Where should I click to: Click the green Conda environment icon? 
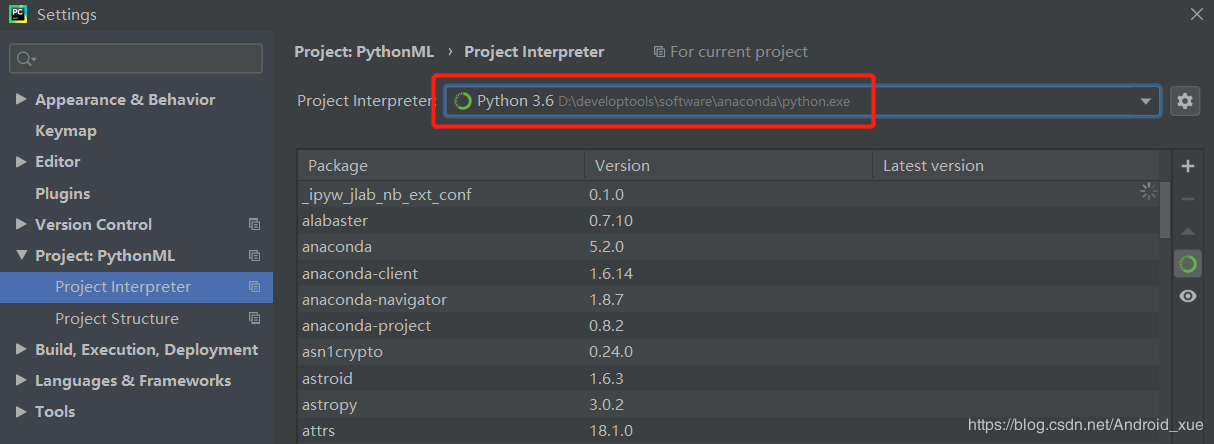tap(1187, 264)
